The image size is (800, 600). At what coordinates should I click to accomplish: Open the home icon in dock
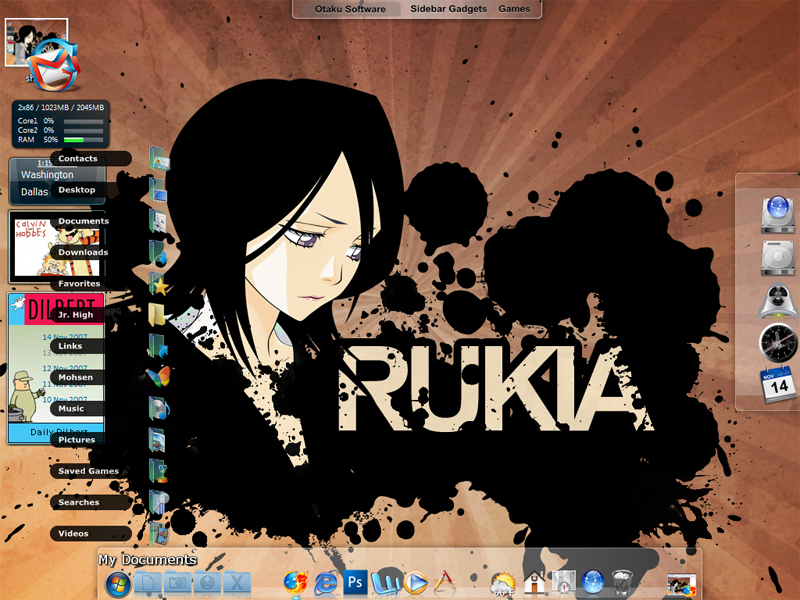[x=534, y=582]
